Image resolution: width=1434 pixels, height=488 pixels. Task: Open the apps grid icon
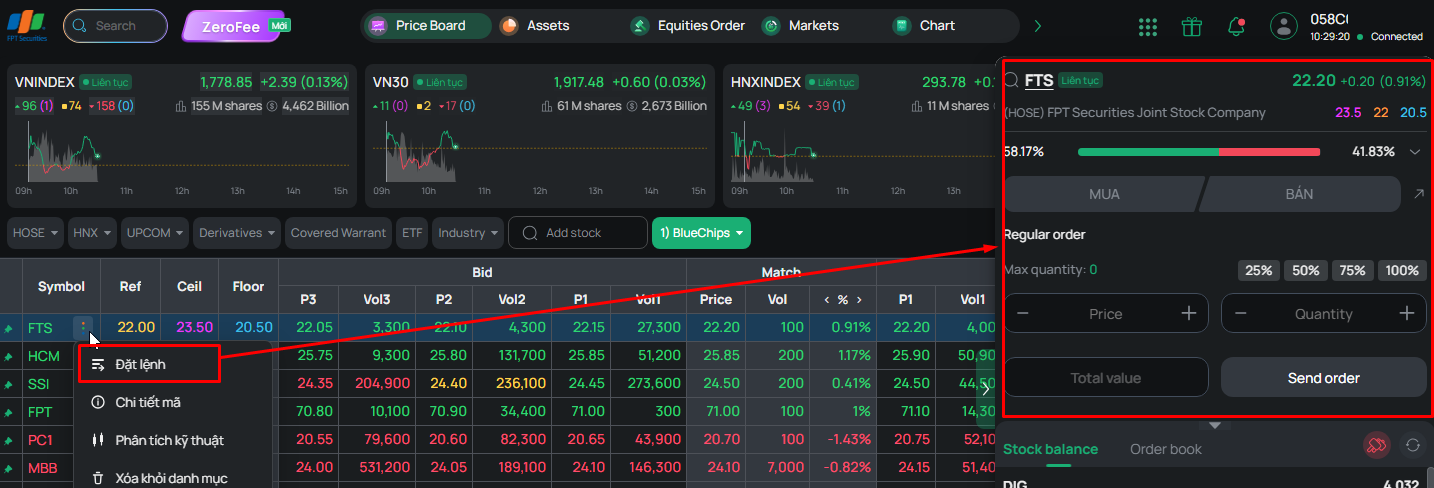click(1148, 27)
